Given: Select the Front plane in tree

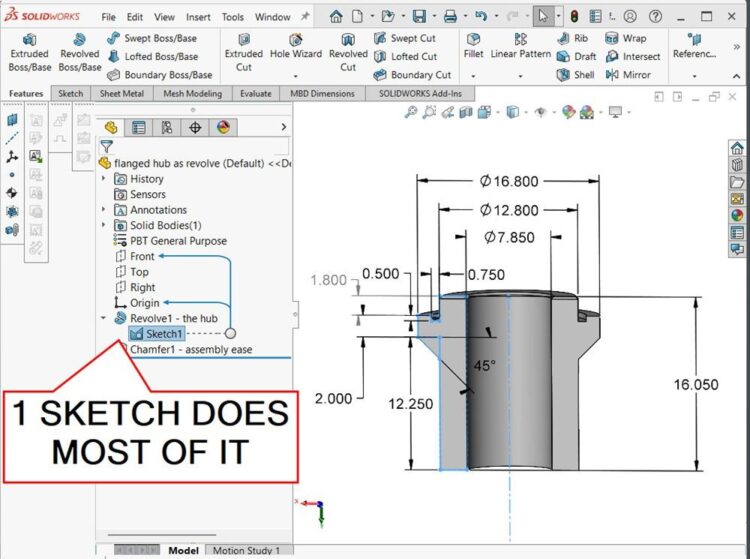Looking at the screenshot, I should 135,256.
